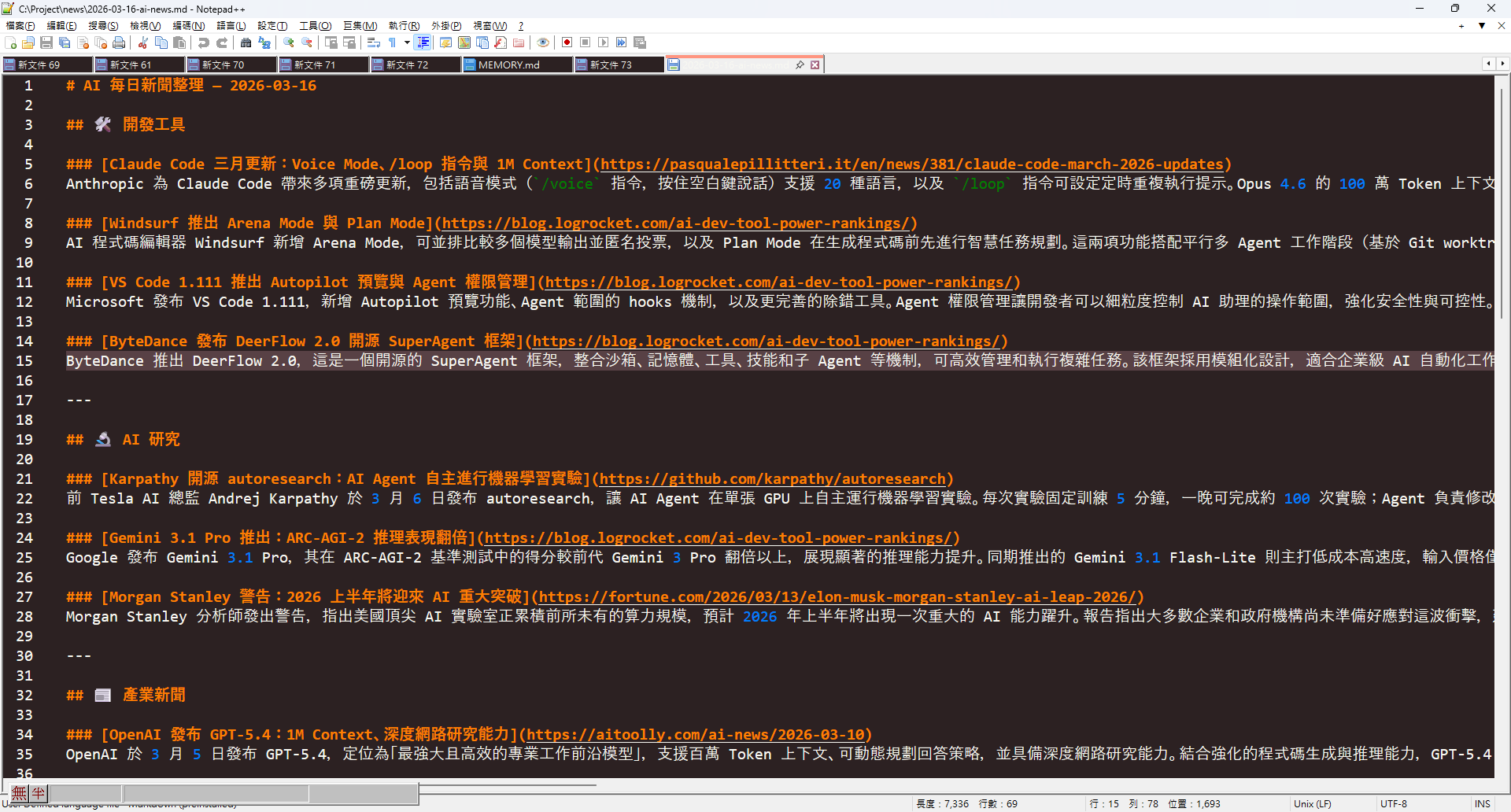Open Folder as Workspace icon
Screen dimensions: 1511x812
coord(519,43)
